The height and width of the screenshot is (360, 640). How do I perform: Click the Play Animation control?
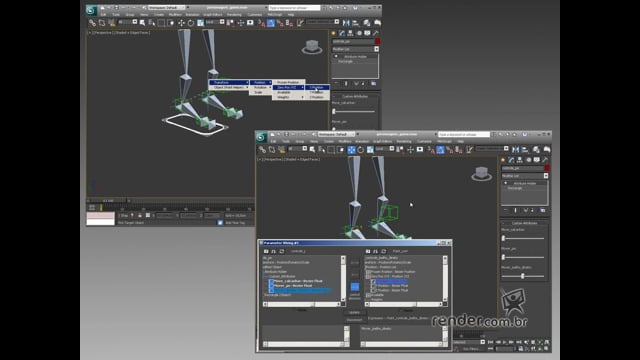click(505, 342)
